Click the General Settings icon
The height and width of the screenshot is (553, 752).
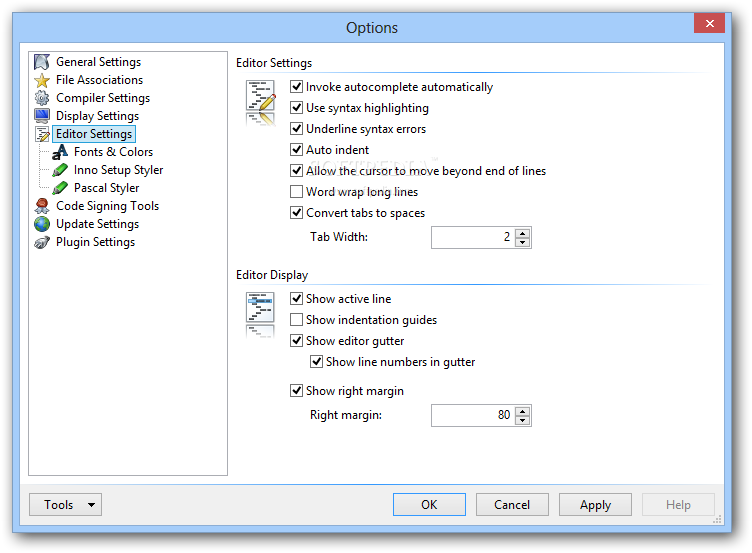tap(42, 62)
